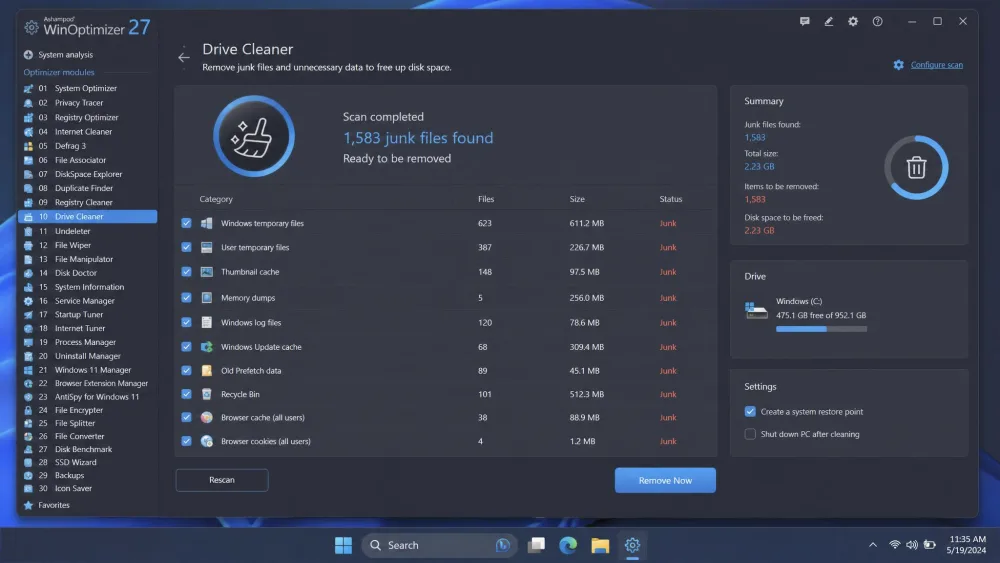
Task: Uncheck Thumbnail cache checkbox
Action: pos(186,272)
